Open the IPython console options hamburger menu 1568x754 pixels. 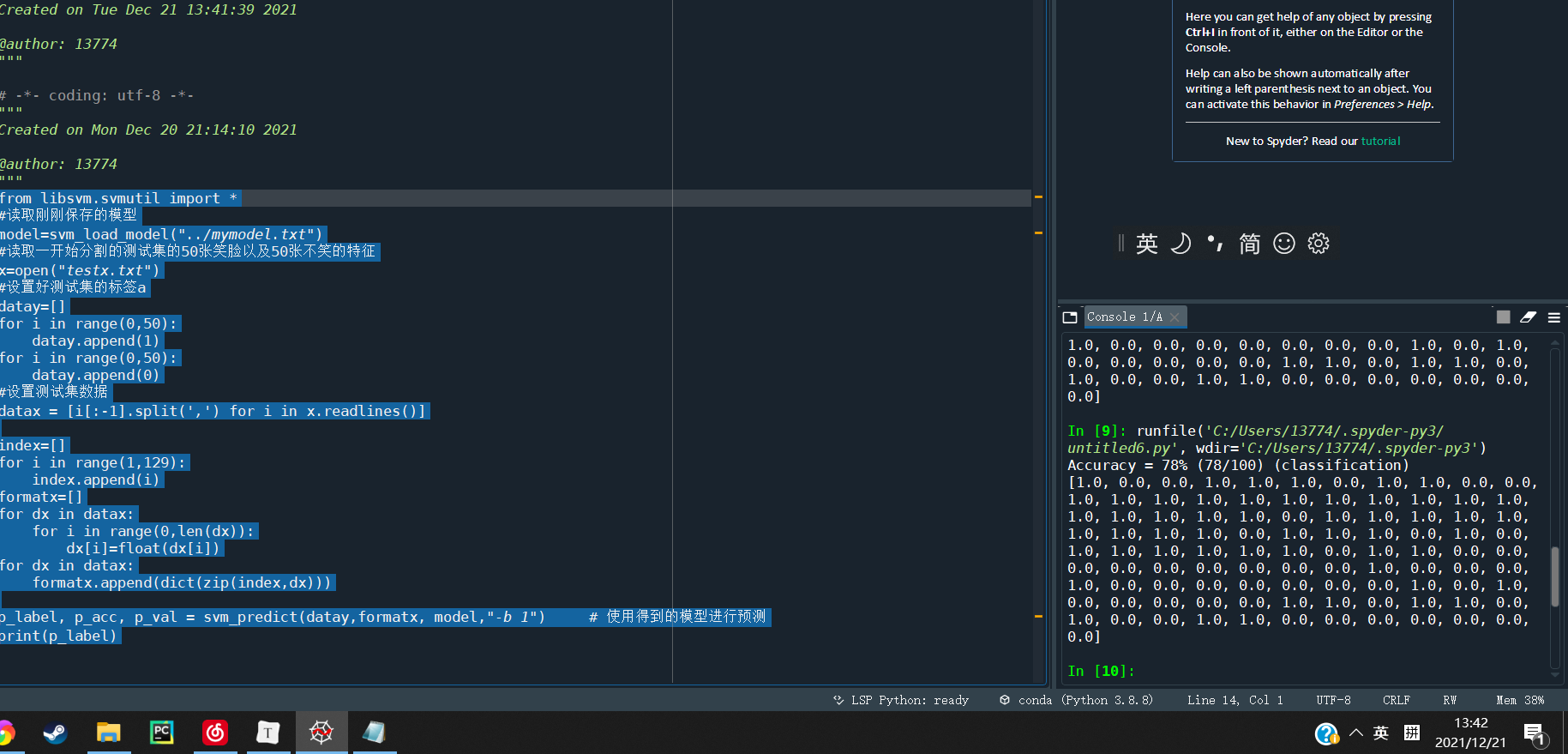click(x=1554, y=317)
